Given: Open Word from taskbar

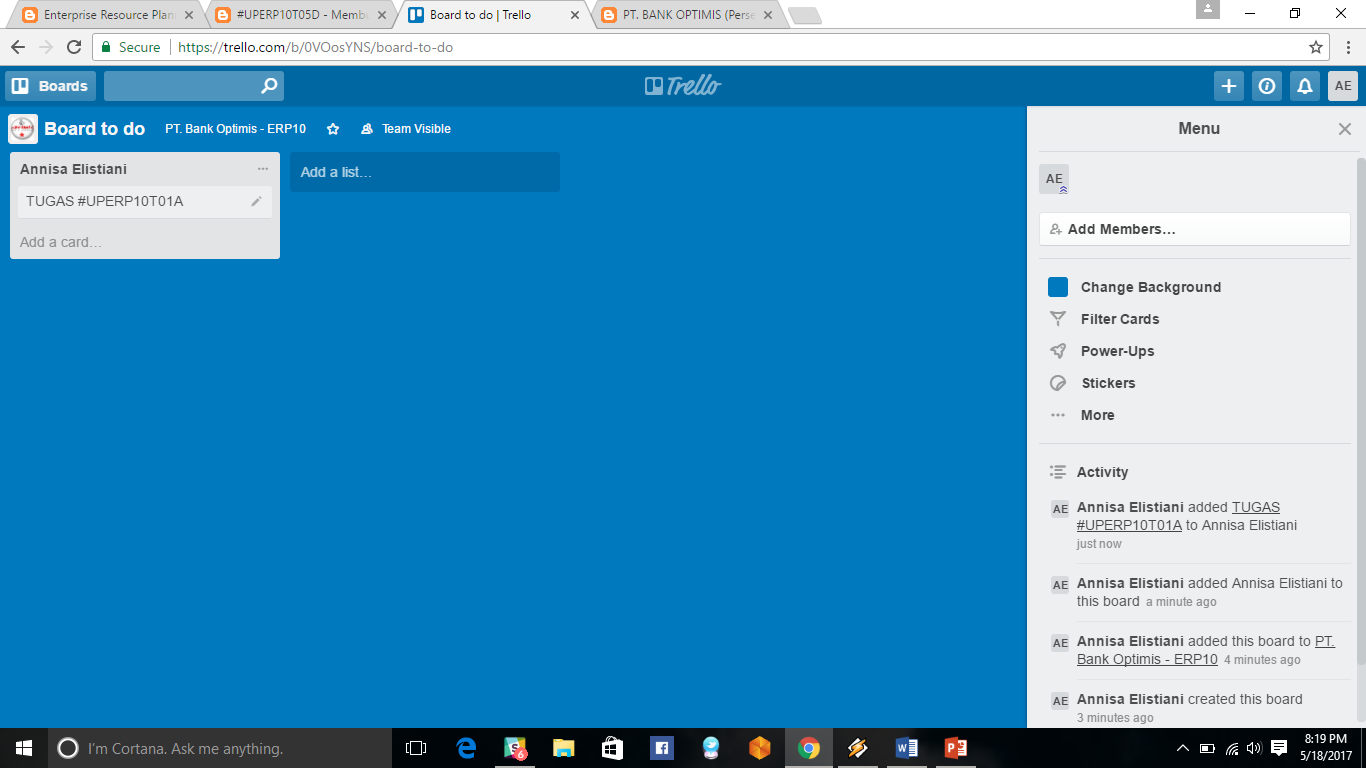Looking at the screenshot, I should tap(907, 748).
